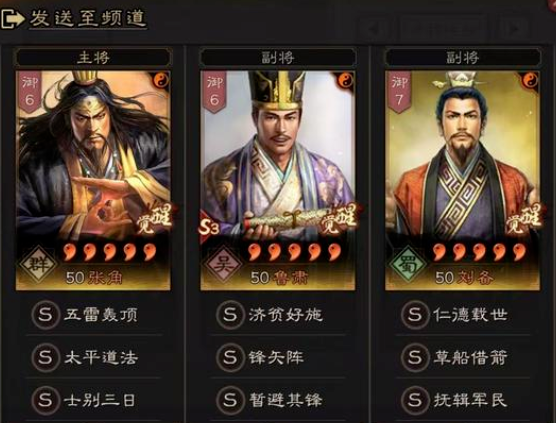Screen dimensions: 556x423
Task: Click the 群 faction badge on 张角
Action: [38, 264]
